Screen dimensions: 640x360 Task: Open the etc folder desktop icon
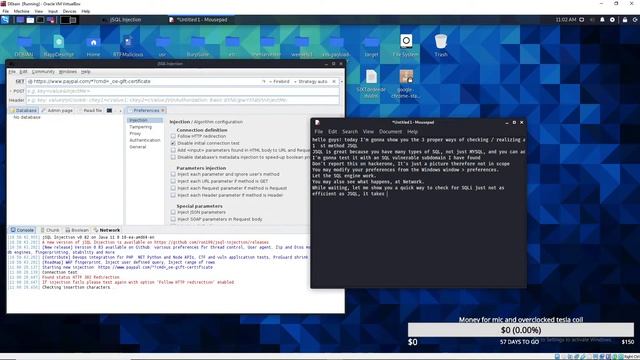232,45
